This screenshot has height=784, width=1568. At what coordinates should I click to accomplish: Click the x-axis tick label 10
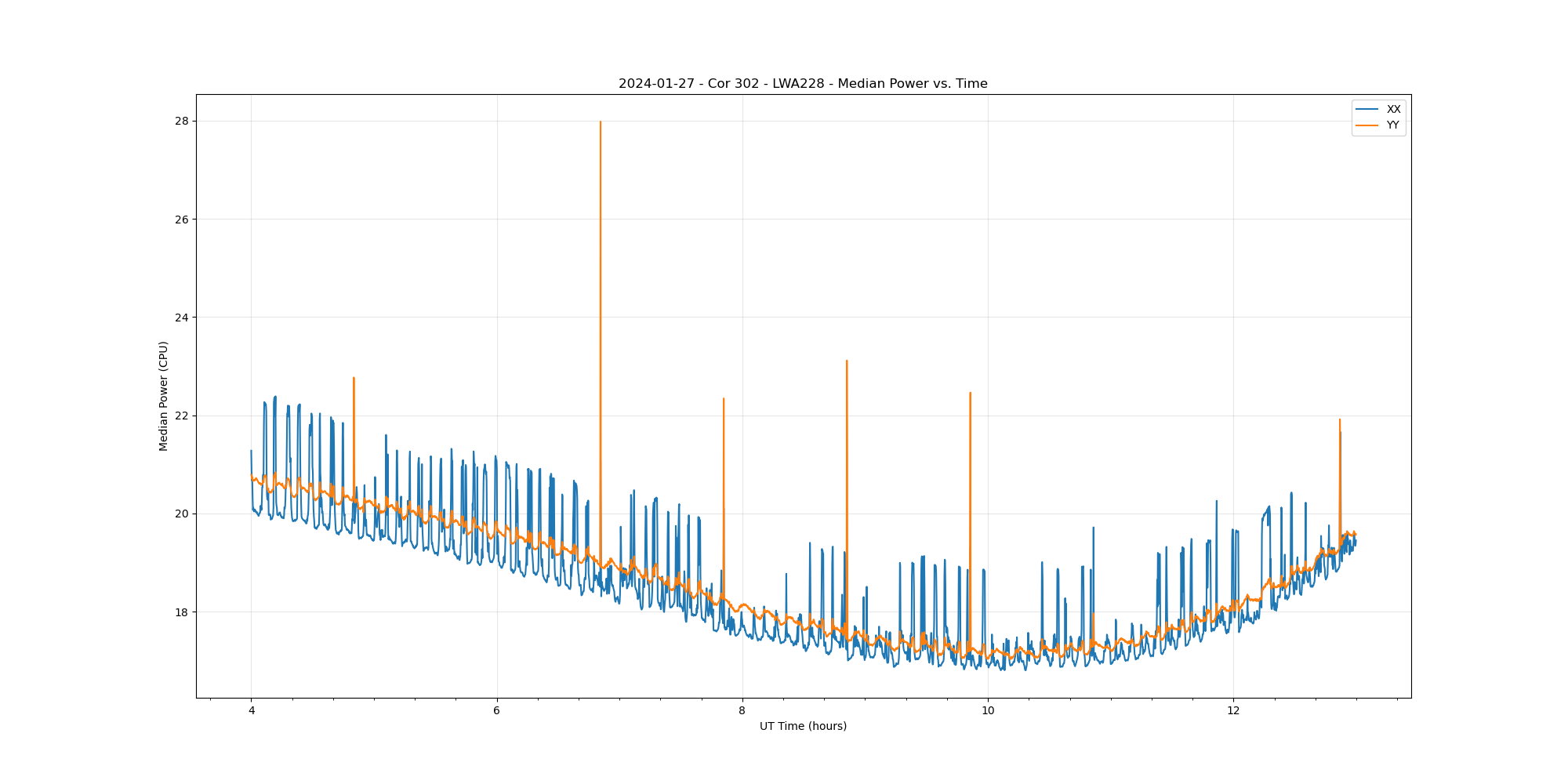(x=988, y=711)
